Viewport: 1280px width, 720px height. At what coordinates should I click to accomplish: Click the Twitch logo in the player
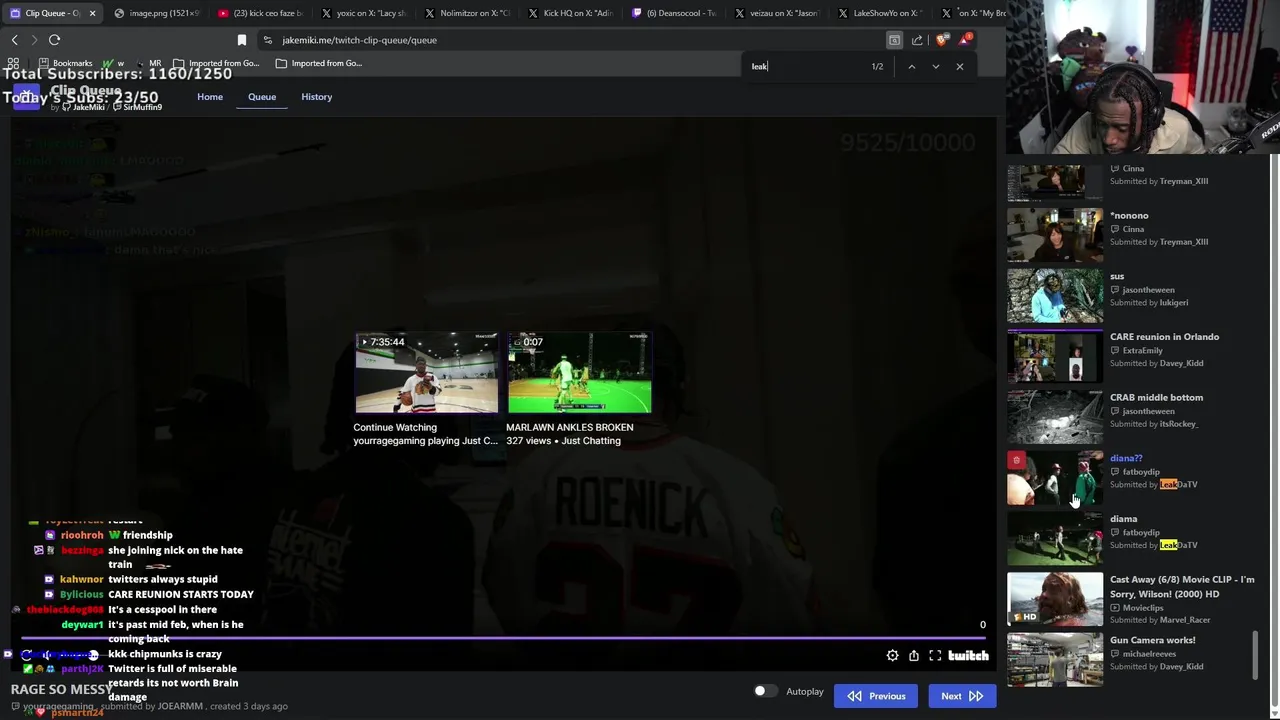point(968,656)
